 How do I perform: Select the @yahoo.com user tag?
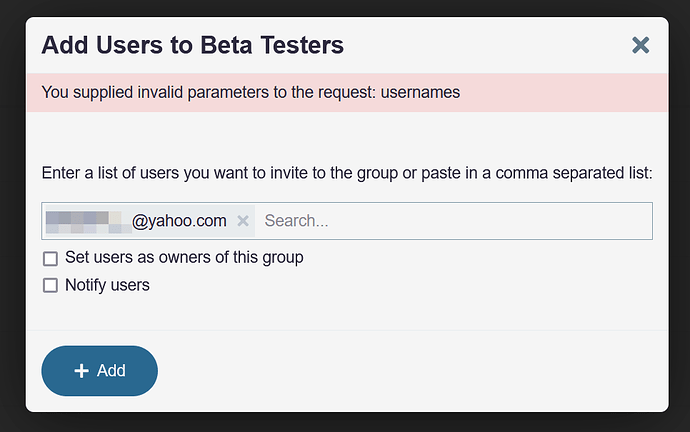click(150, 221)
